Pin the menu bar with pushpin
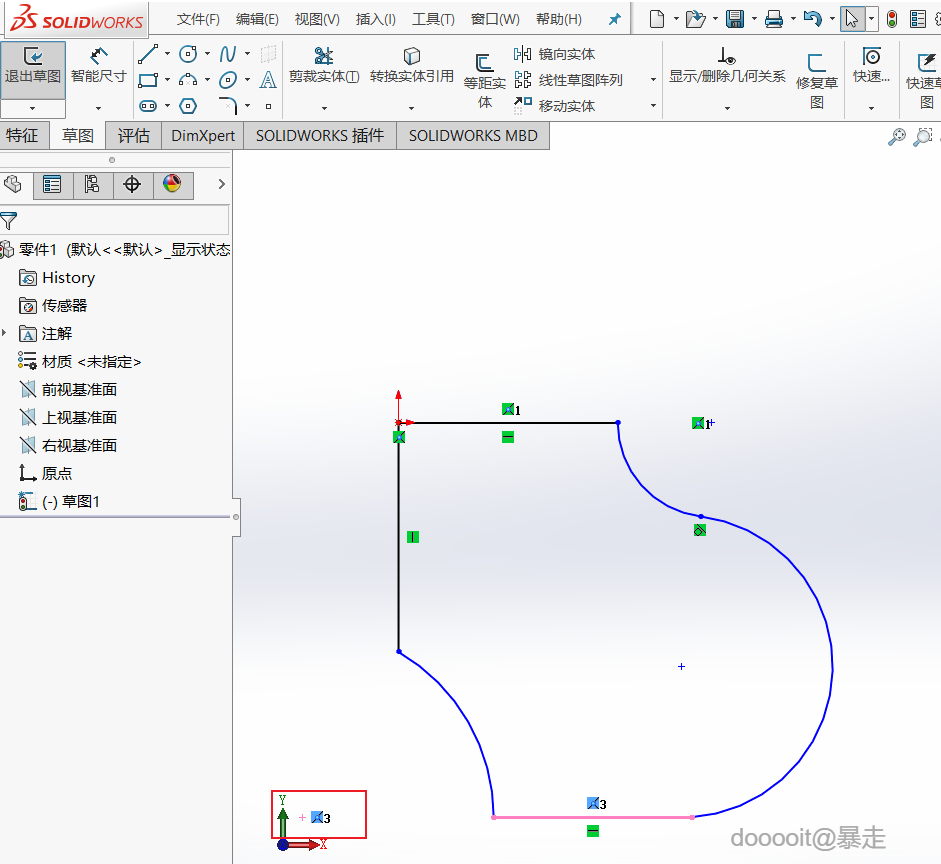Viewport: 941px width, 864px height. click(615, 19)
